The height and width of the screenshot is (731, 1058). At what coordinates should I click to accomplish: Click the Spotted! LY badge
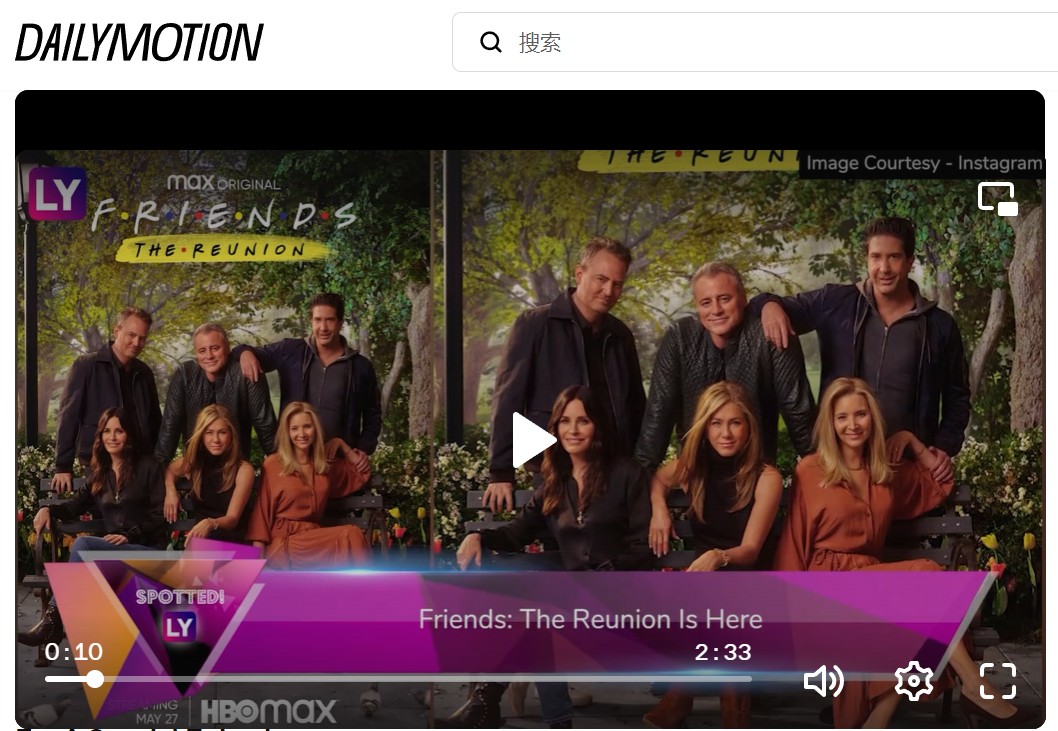coord(179,616)
